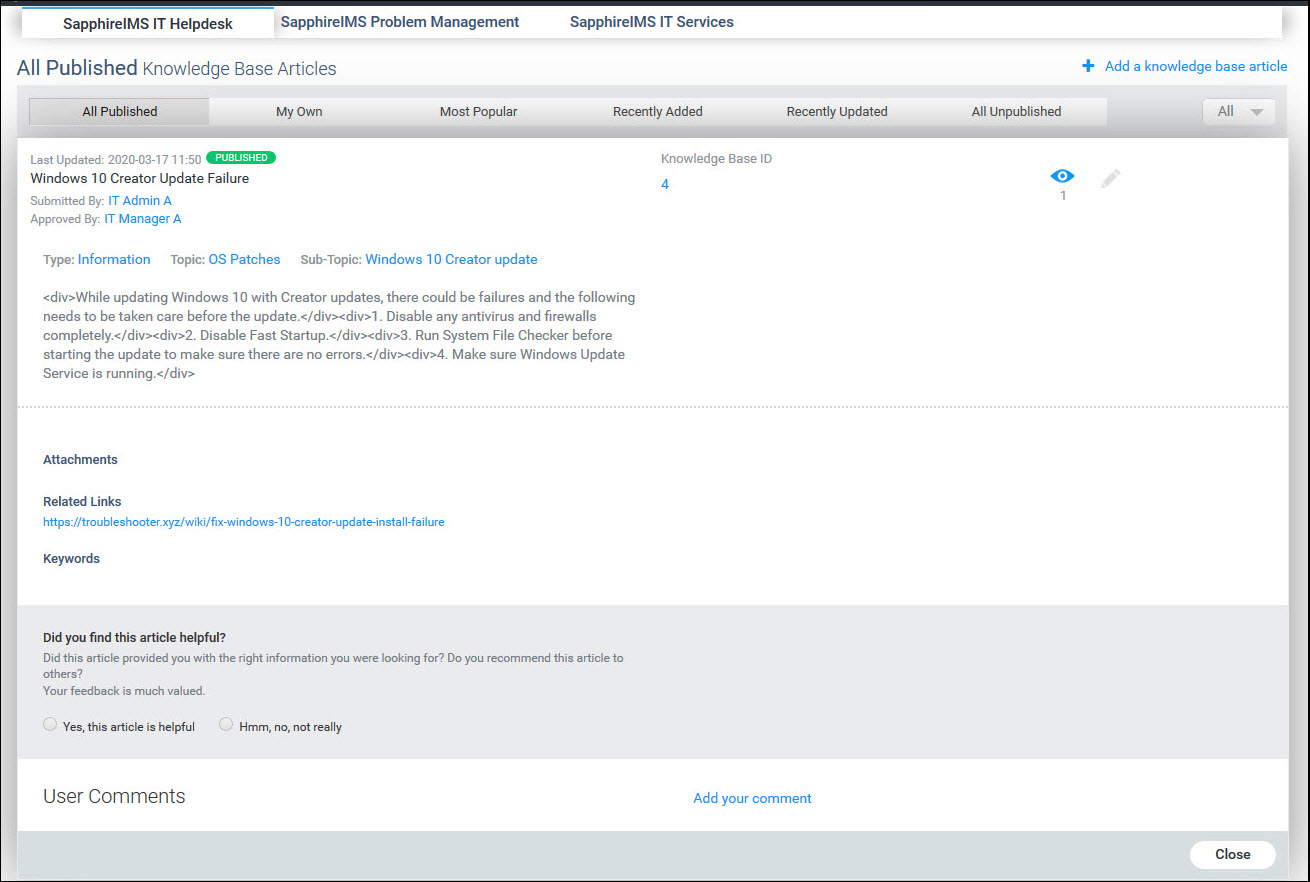Click the 'Last Updated: 2020-03-17 11:50' text
Screen dimensions: 1310x882
(x=116, y=159)
